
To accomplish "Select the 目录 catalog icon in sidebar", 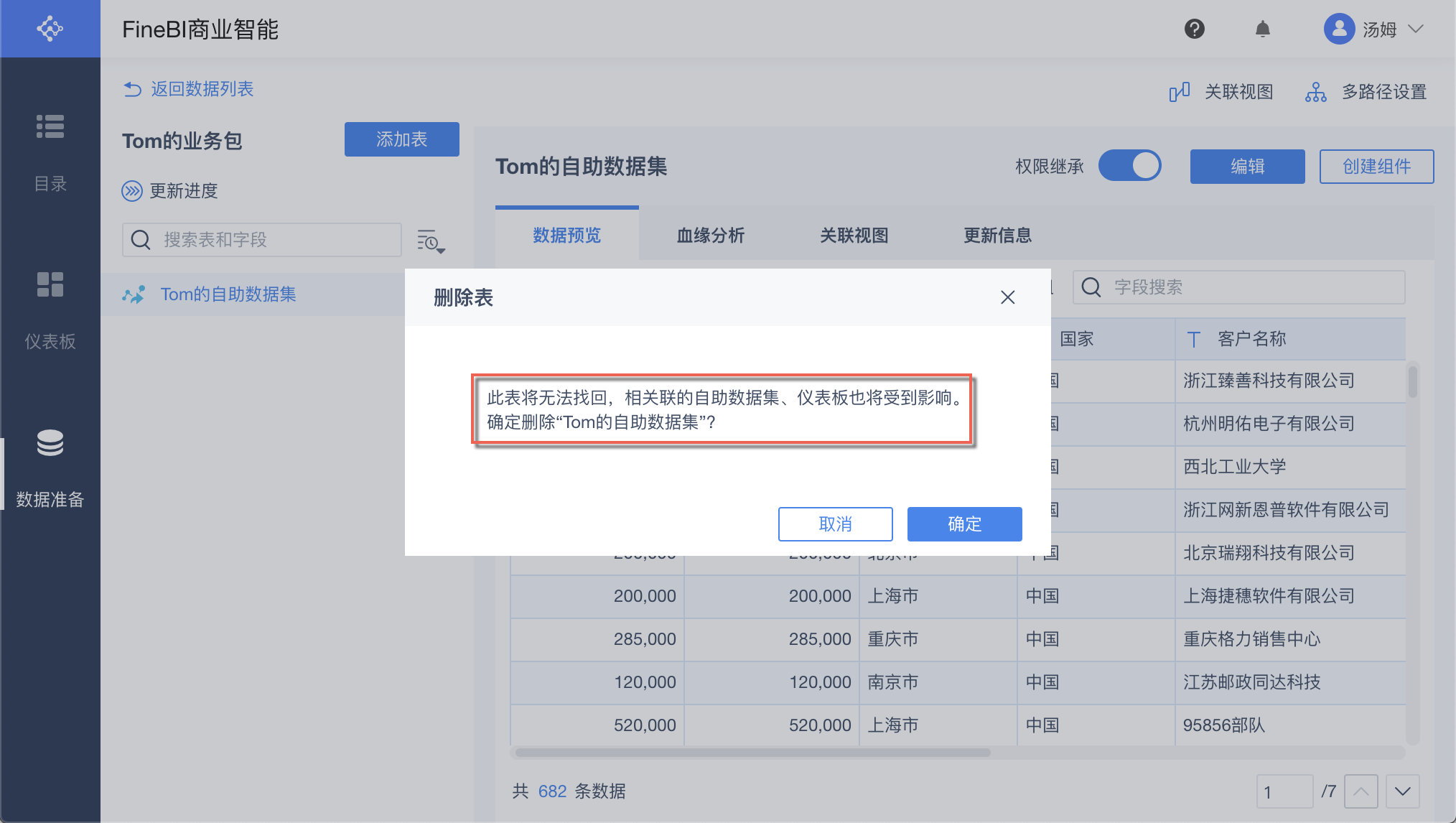I will pos(50,126).
